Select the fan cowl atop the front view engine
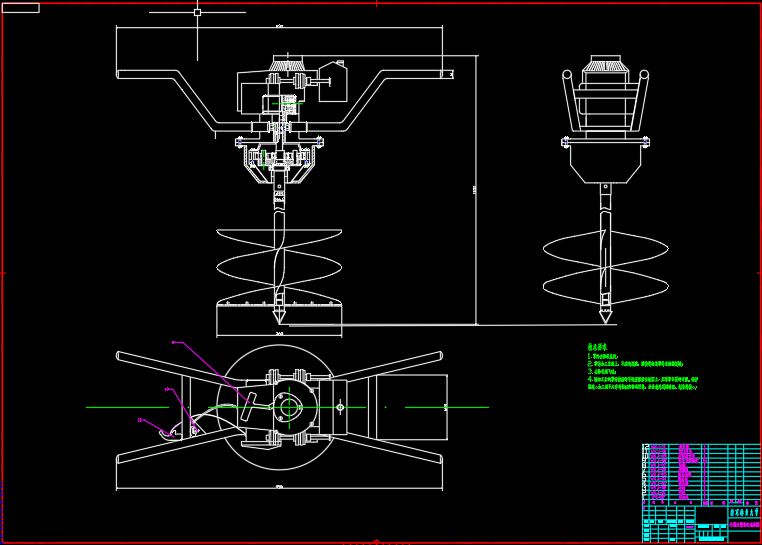The height and width of the screenshot is (545, 762). pyautogui.click(x=288, y=63)
